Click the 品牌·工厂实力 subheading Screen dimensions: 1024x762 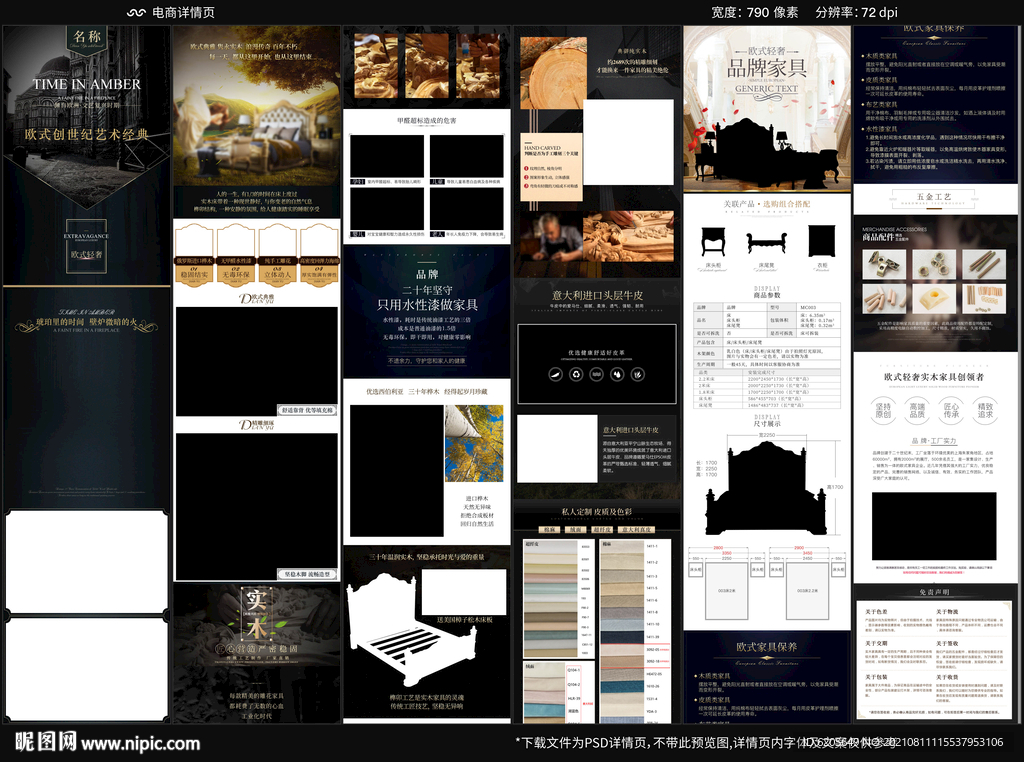[x=934, y=441]
